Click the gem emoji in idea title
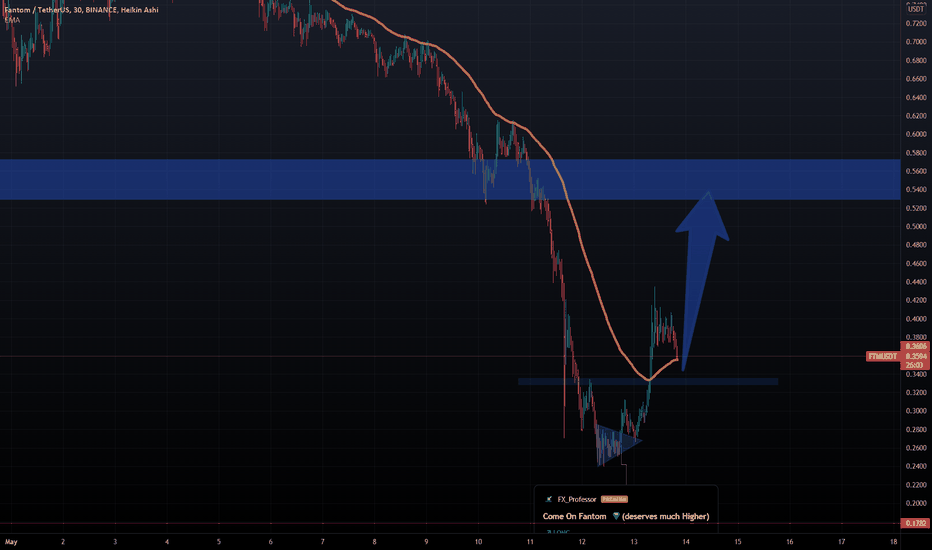This screenshot has width=932, height=550. [x=616, y=516]
